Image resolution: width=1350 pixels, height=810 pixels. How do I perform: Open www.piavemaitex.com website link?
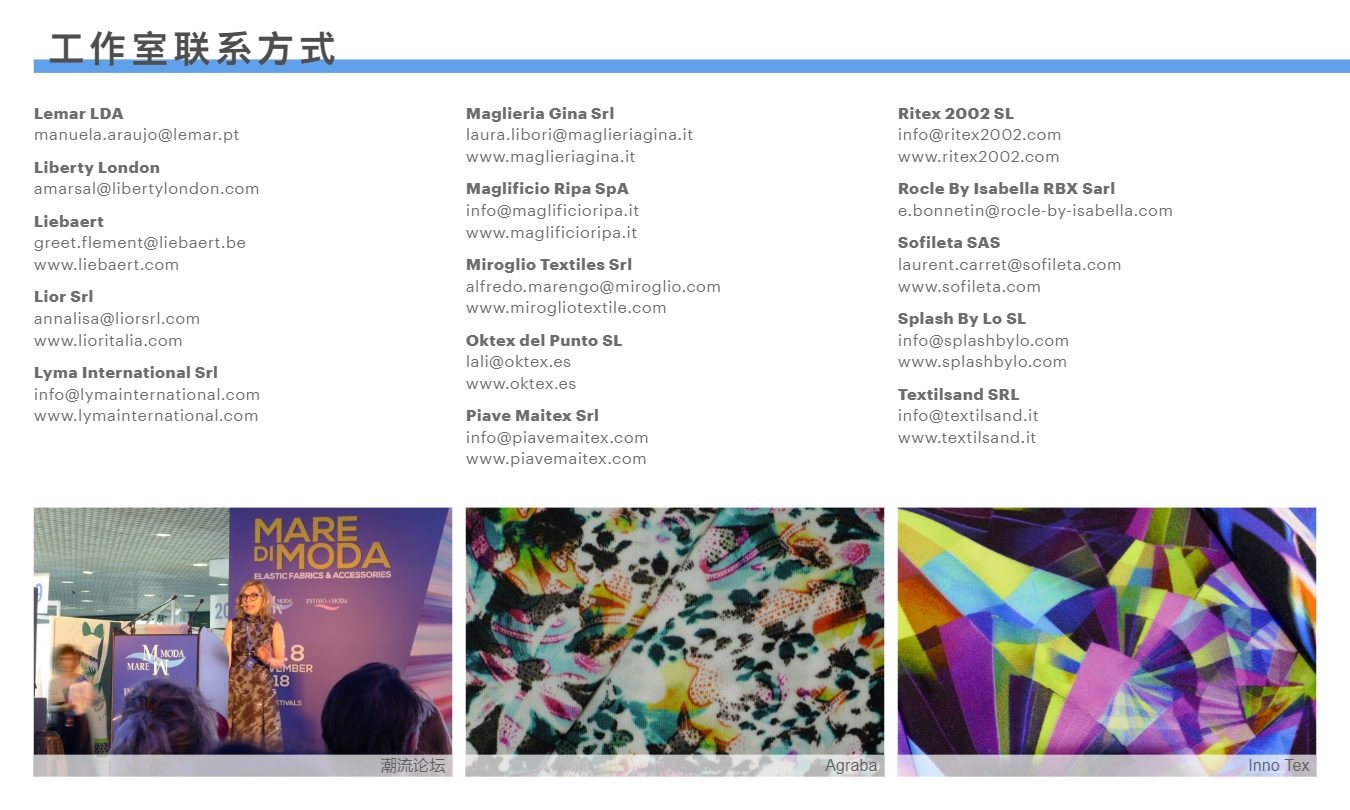pyautogui.click(x=556, y=459)
